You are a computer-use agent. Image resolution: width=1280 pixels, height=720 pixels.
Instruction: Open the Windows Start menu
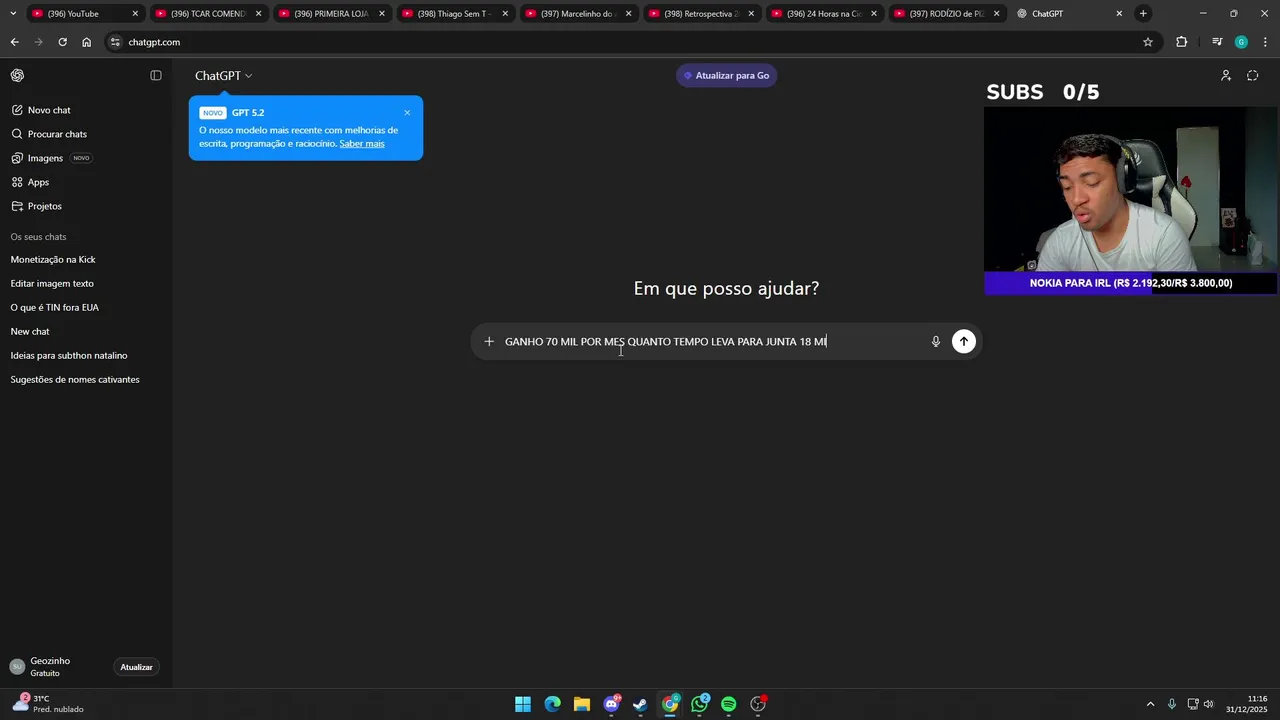pyautogui.click(x=523, y=704)
